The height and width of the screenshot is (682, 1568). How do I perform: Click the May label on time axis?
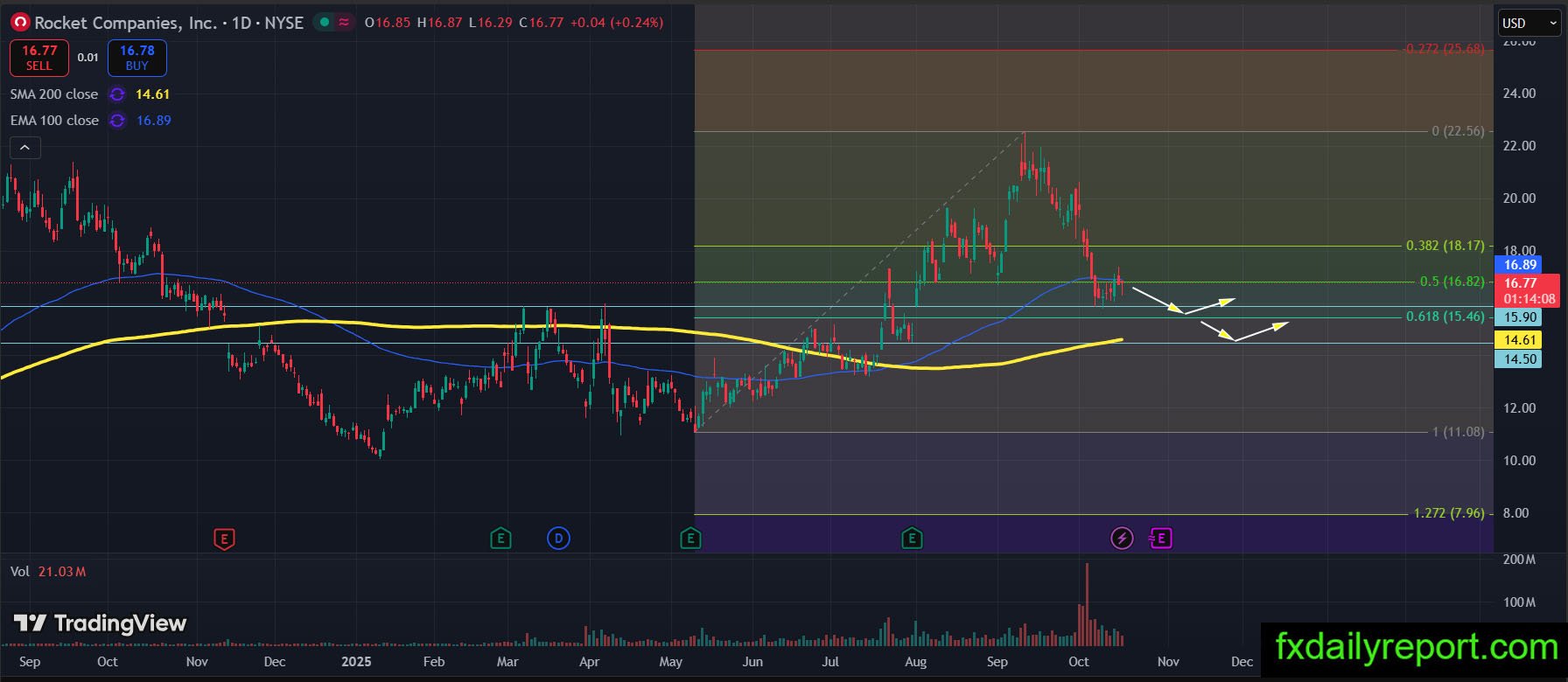tap(671, 662)
